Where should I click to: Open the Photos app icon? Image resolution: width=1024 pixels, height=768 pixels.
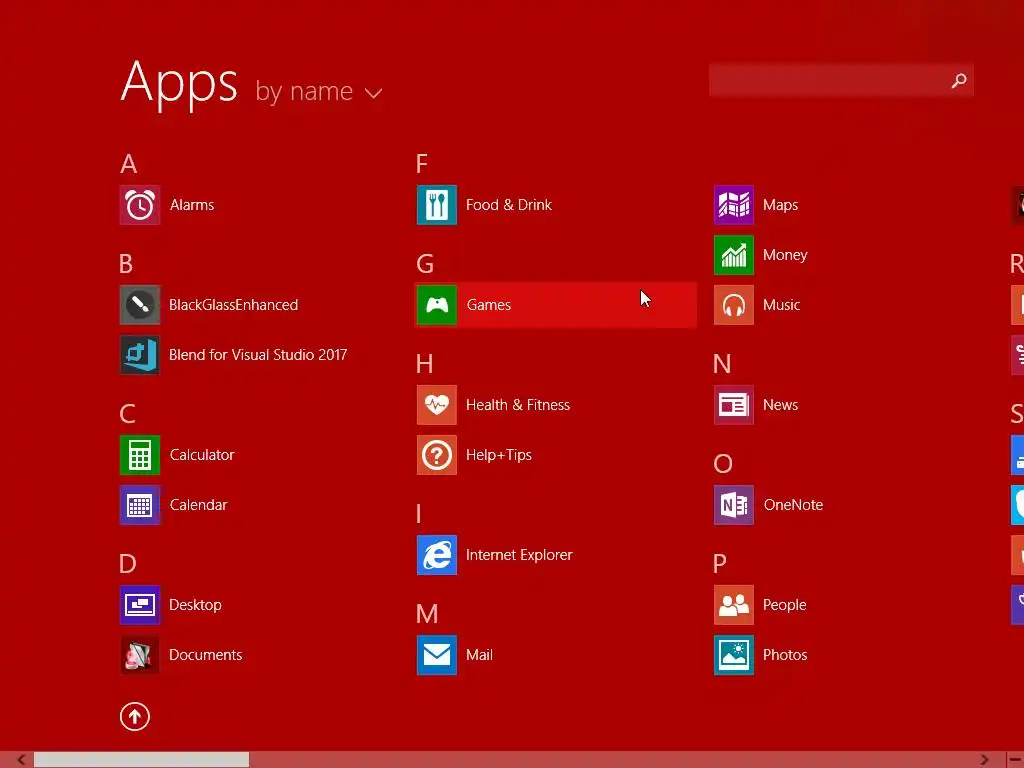(x=734, y=655)
